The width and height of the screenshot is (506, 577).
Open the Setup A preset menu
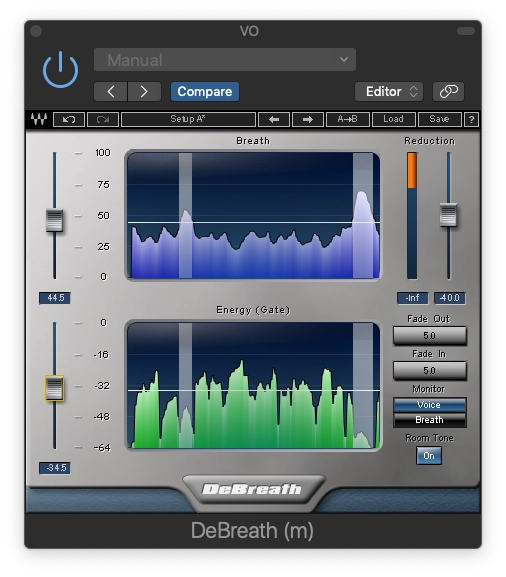(x=188, y=120)
